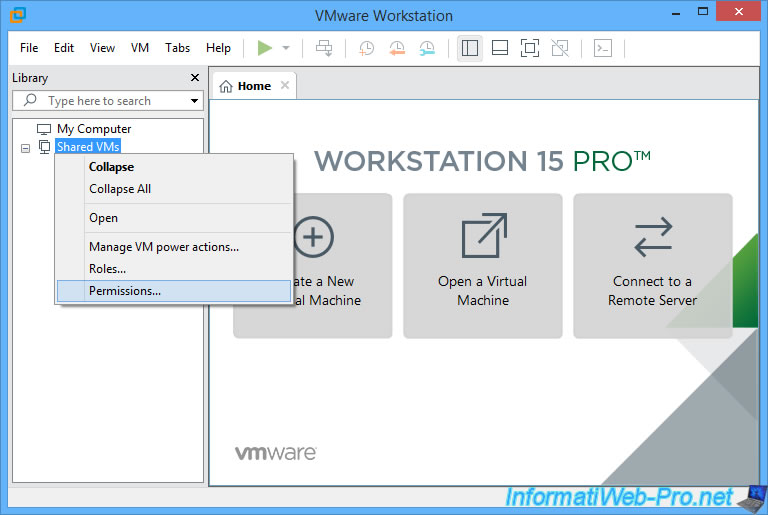Open the VM menu

(x=140, y=48)
